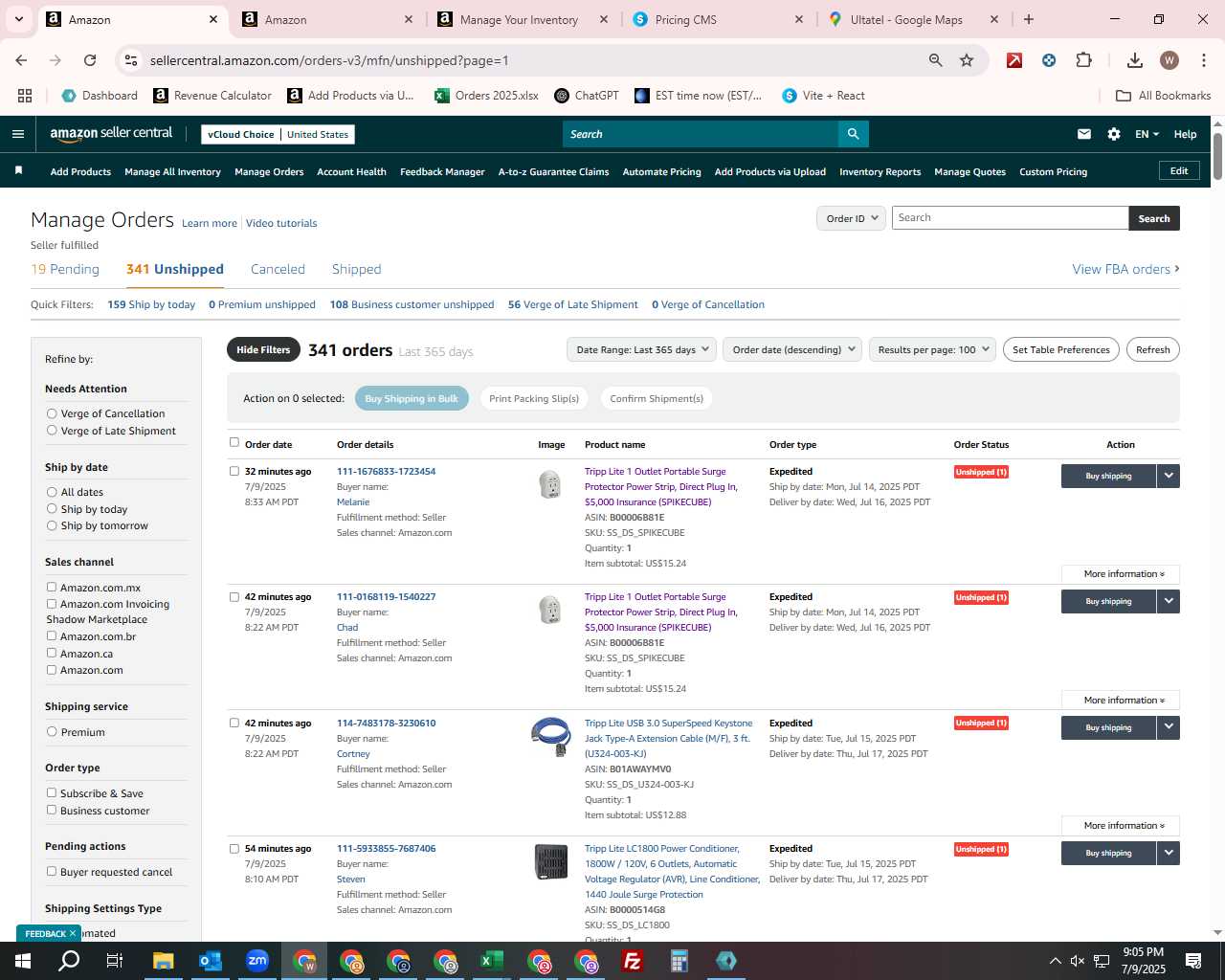This screenshot has width=1225, height=980.
Task: Open the tab search chevron button
Action: pyautogui.click(x=18, y=19)
